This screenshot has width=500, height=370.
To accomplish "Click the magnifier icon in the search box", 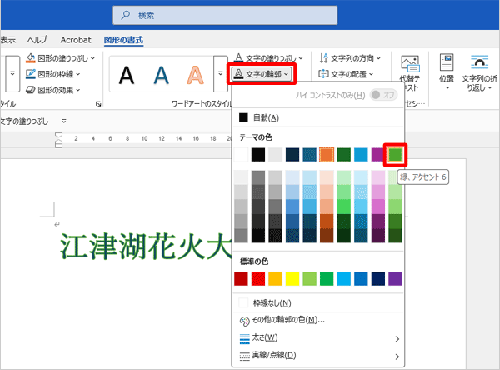I will [x=126, y=15].
